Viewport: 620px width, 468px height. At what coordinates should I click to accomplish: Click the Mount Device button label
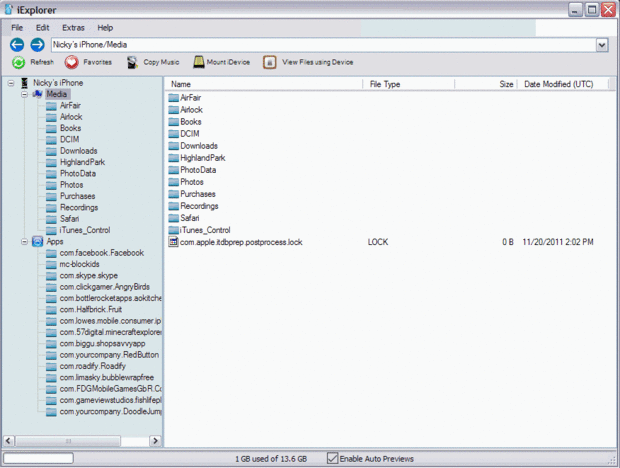tap(228, 62)
